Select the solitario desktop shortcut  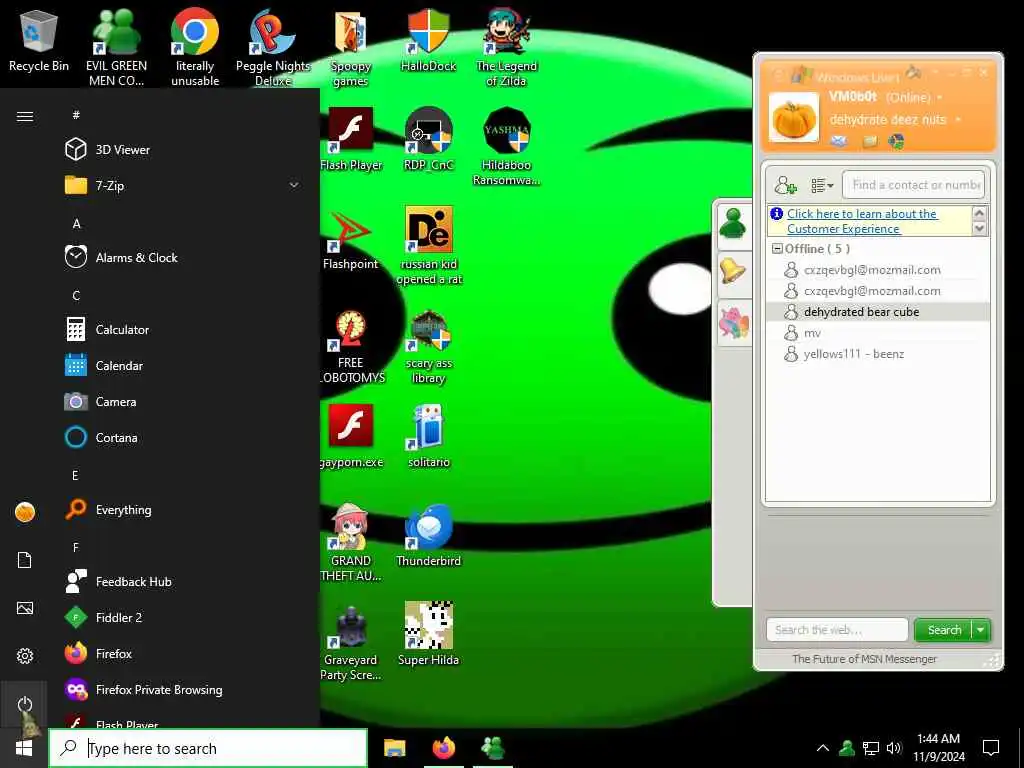tap(428, 436)
